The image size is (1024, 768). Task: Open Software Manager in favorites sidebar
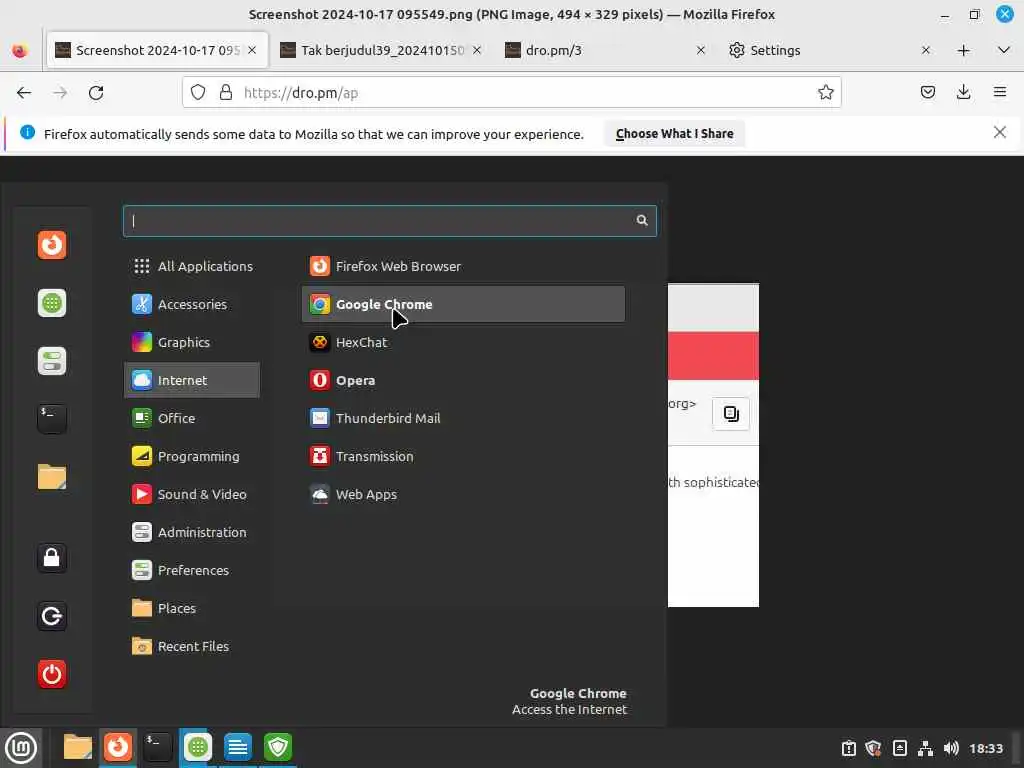coord(52,303)
